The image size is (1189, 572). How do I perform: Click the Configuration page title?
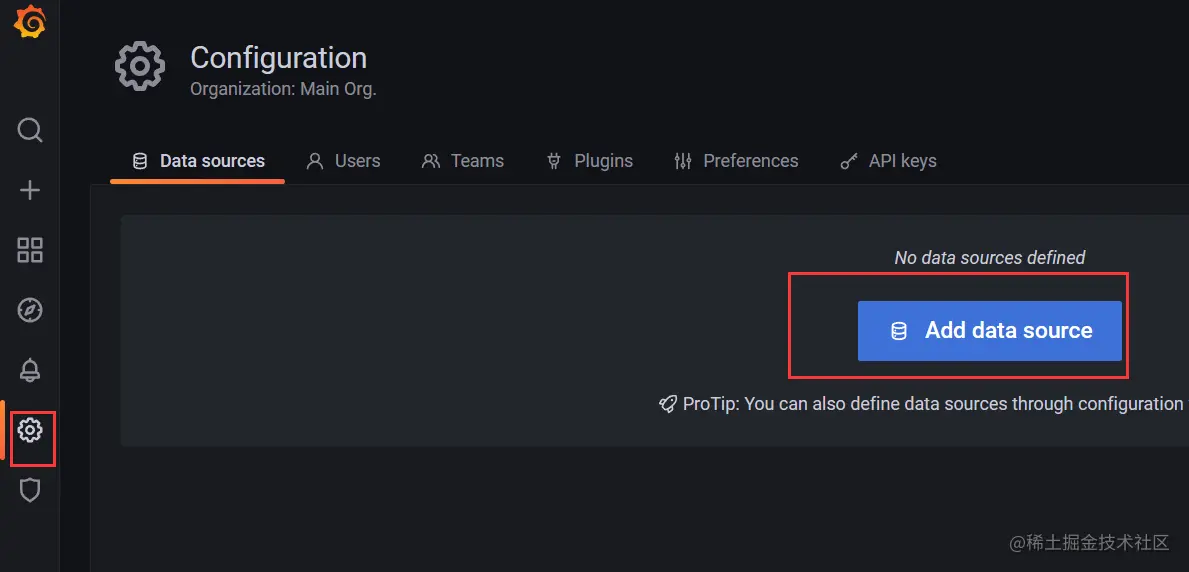(278, 57)
